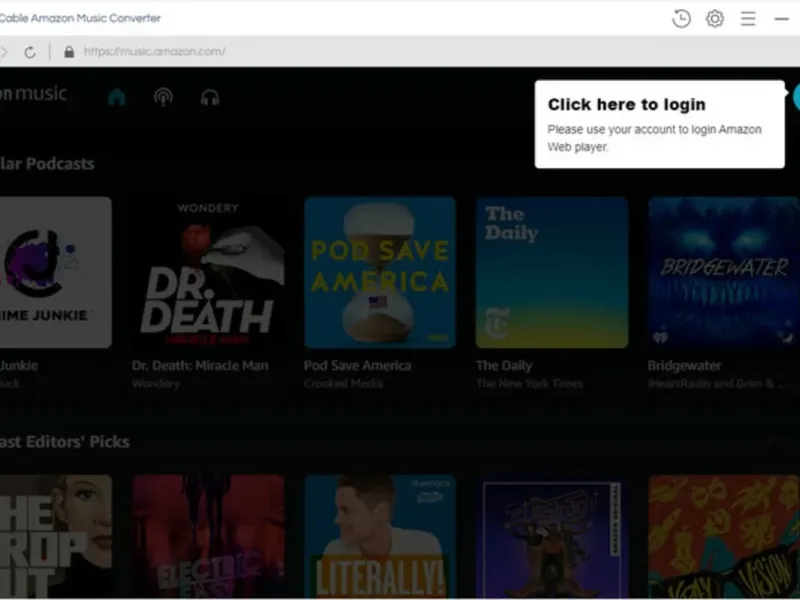Click the 'Click here to login' heading
The image size is (800, 600).
pyautogui.click(x=627, y=105)
